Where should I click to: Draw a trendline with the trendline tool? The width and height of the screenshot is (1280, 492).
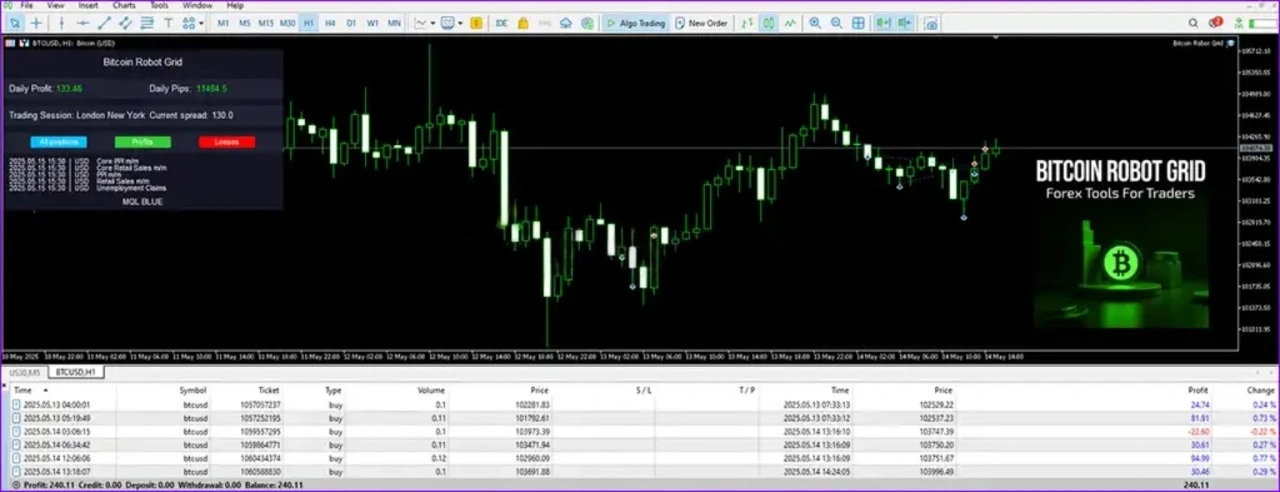tap(103, 23)
